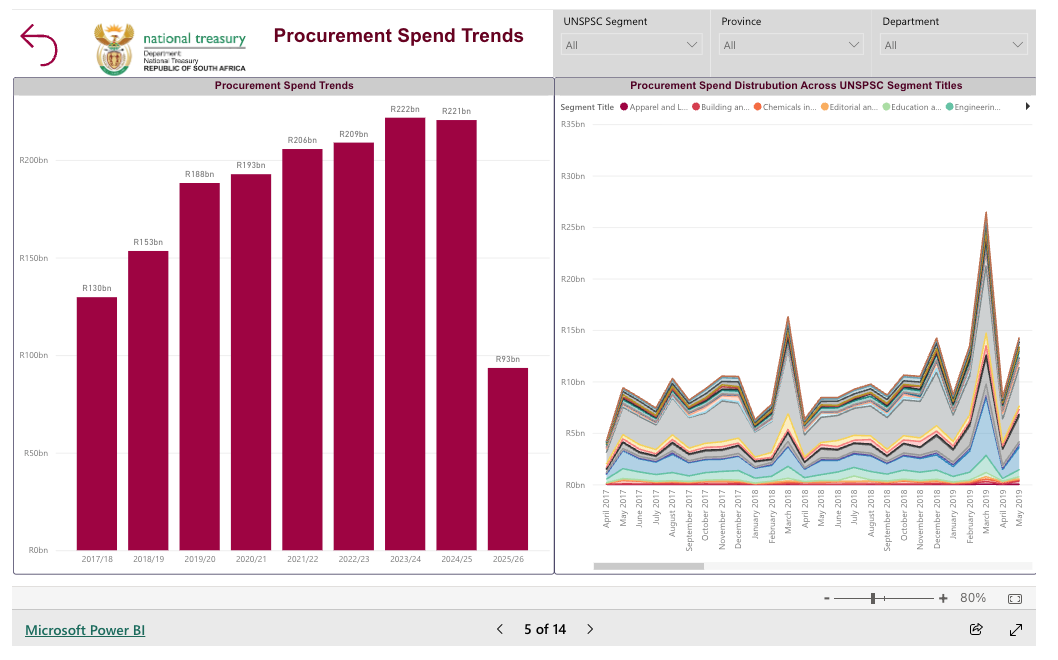1058x660 pixels.
Task: Go to the previous report page
Action: coord(500,629)
